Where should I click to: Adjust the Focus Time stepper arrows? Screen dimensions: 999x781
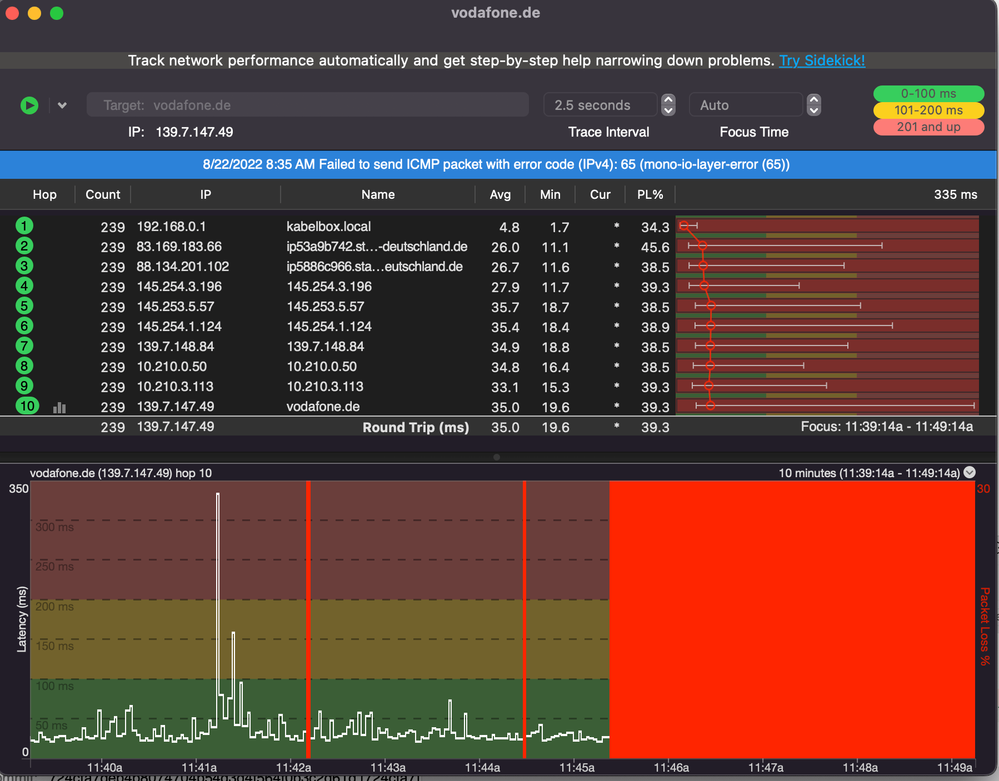tap(814, 105)
